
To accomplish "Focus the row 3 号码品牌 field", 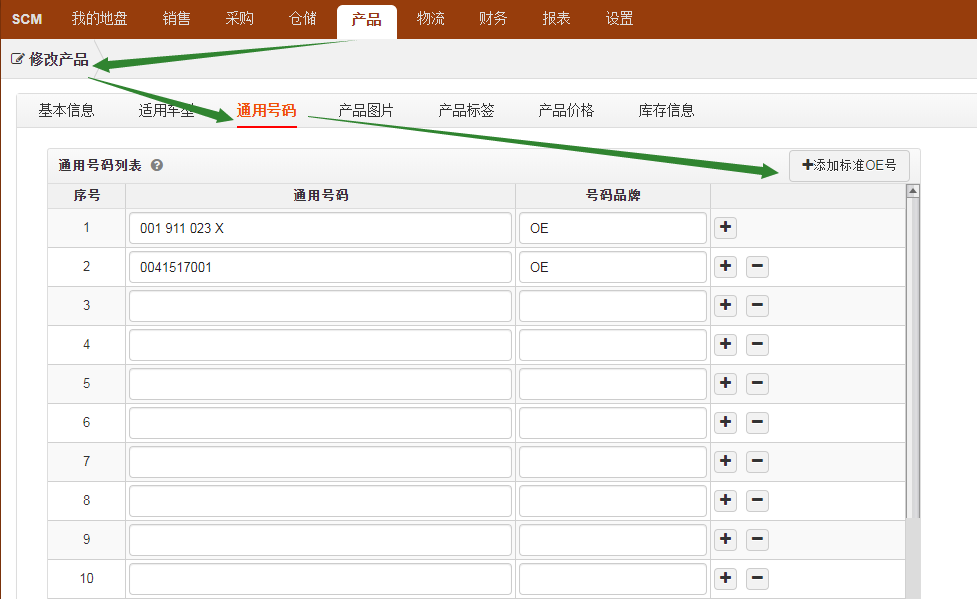I will pos(613,306).
